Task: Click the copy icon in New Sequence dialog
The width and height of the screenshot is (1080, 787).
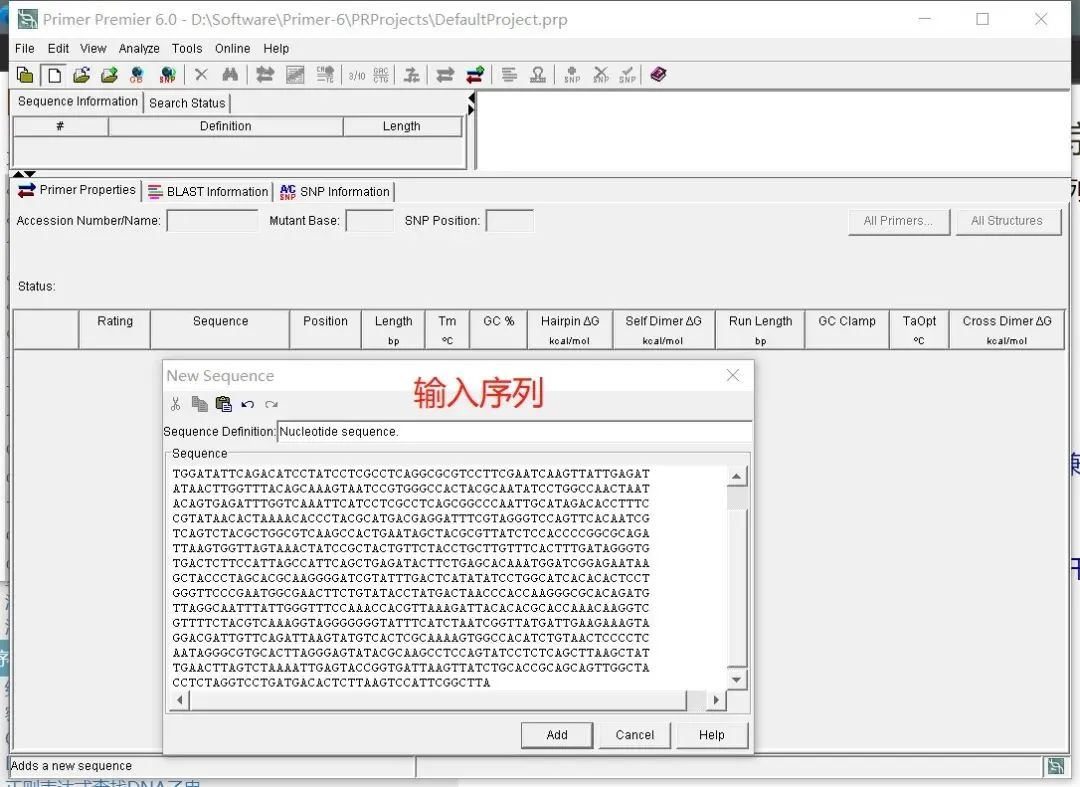Action: [200, 403]
